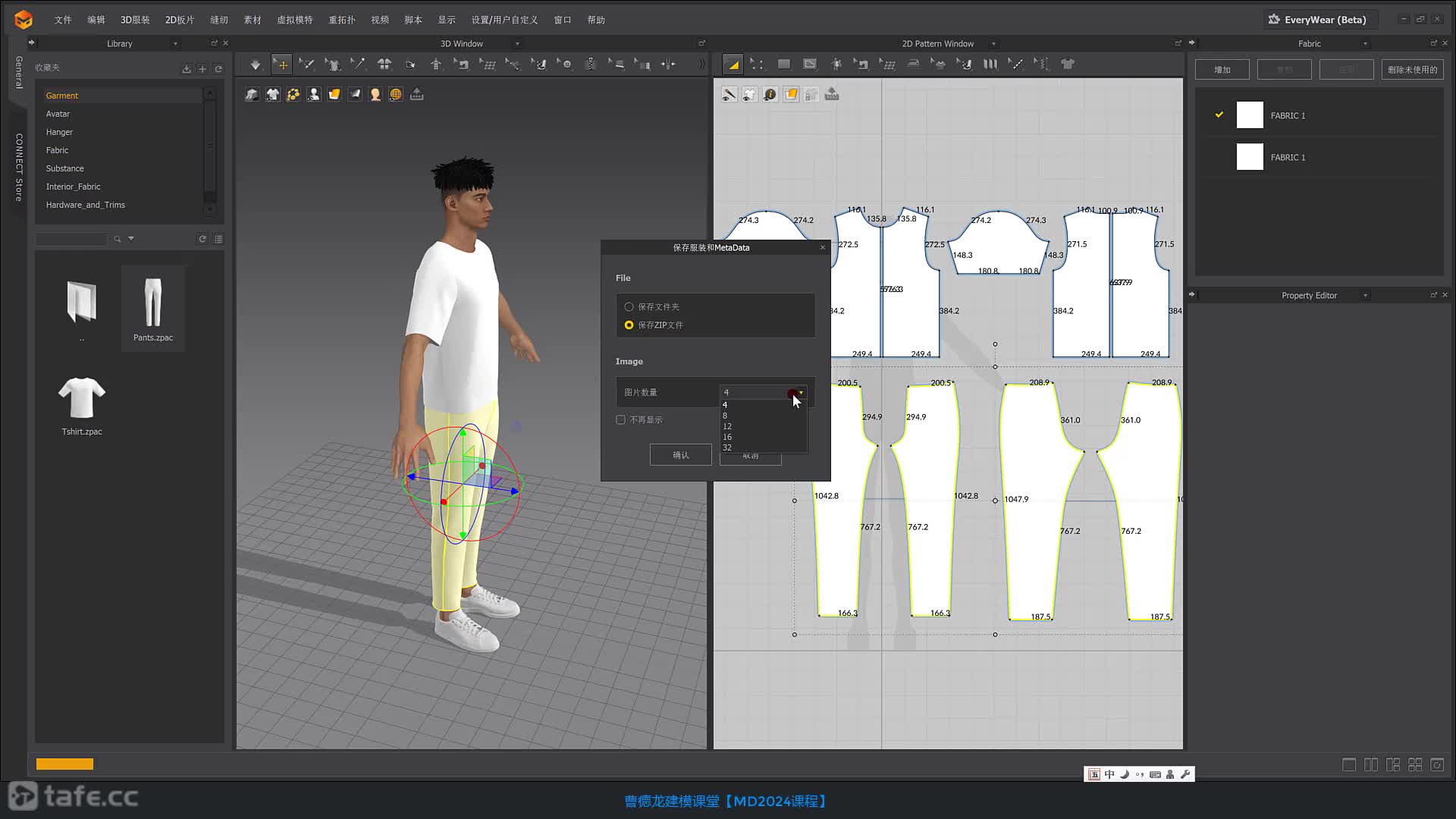Open the 图片数量 dropdown arrow
Screen dimensions: 1456x819
801,393
